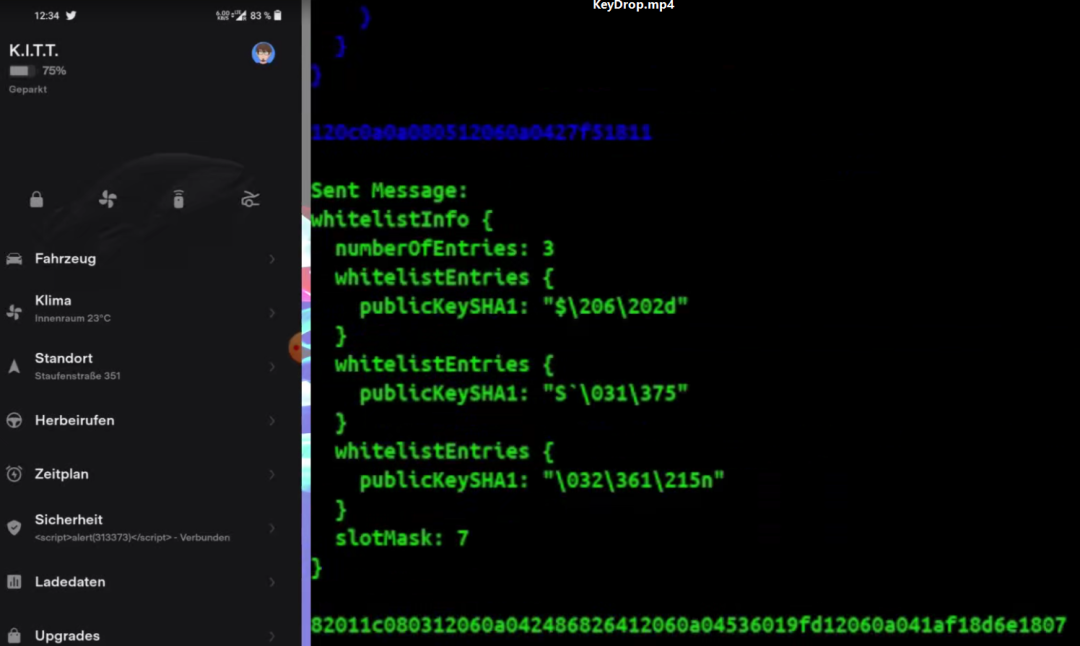
Task: Expand the Ladedaten row chevron
Action: pos(272,582)
